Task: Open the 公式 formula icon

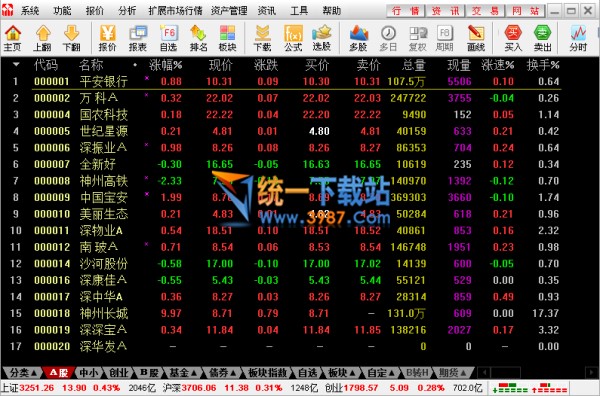Action: pos(293,38)
